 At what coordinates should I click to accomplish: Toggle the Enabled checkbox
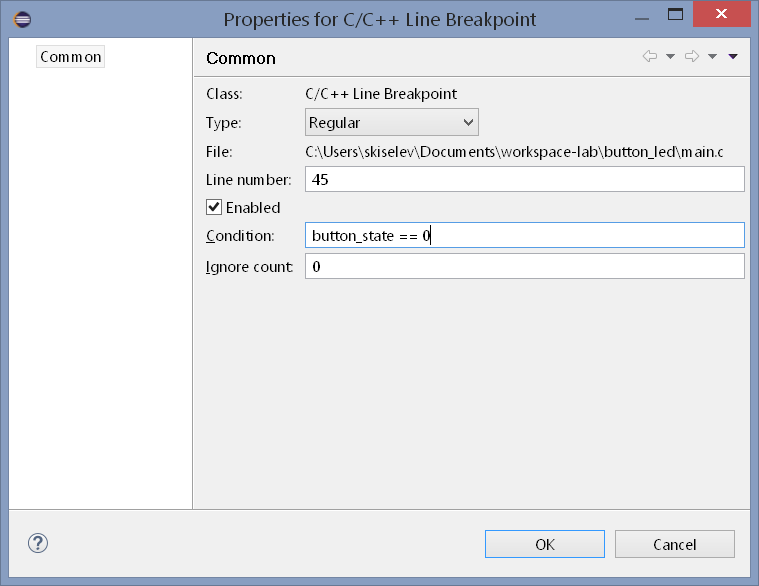pyautogui.click(x=214, y=208)
